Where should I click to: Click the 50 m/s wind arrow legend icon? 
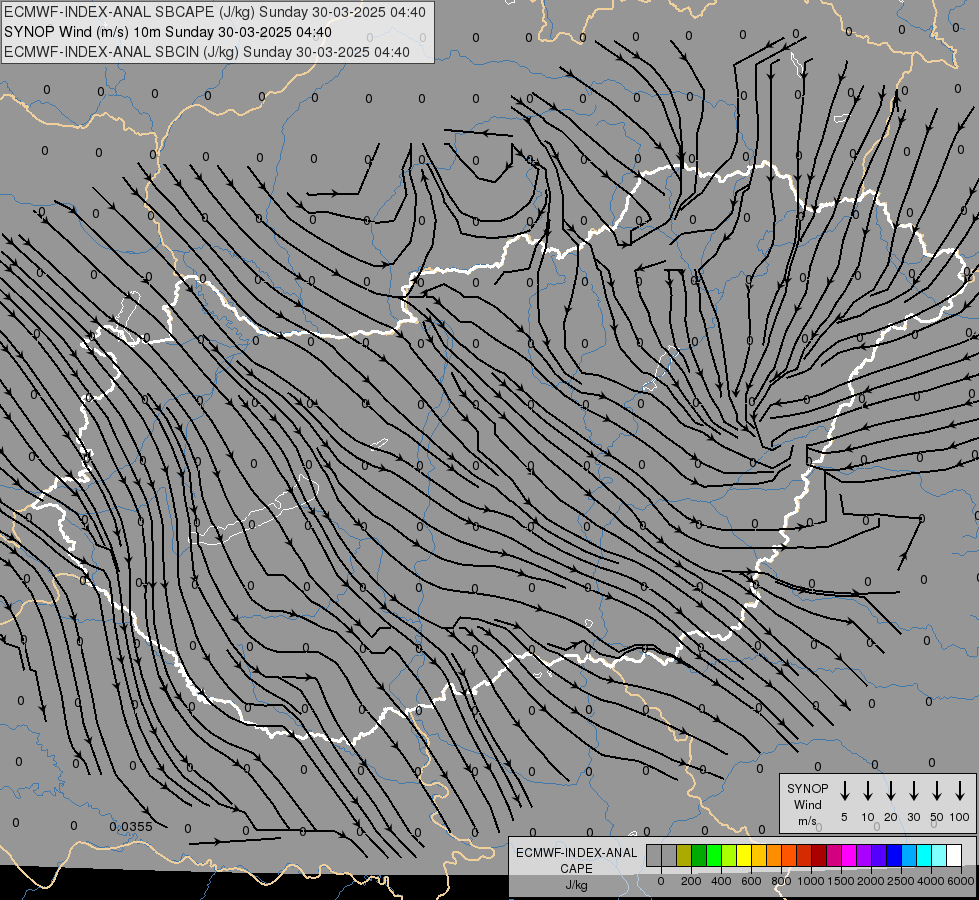(937, 790)
